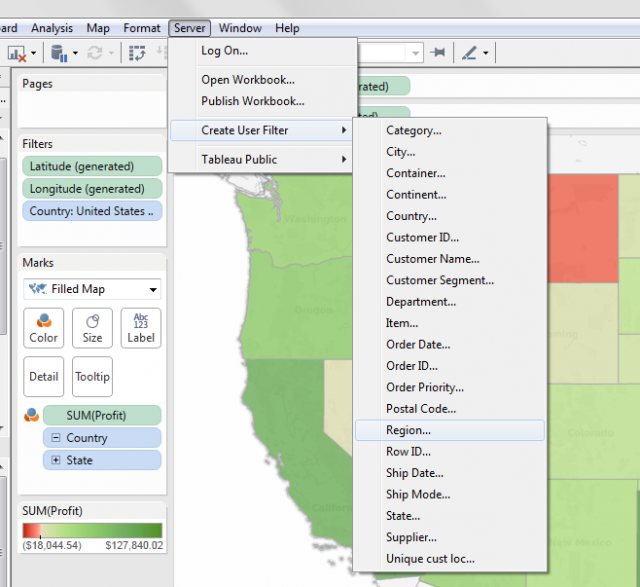Click color icon beside SUM(Profit) pill
This screenshot has width=640, height=587.
pos(31,416)
